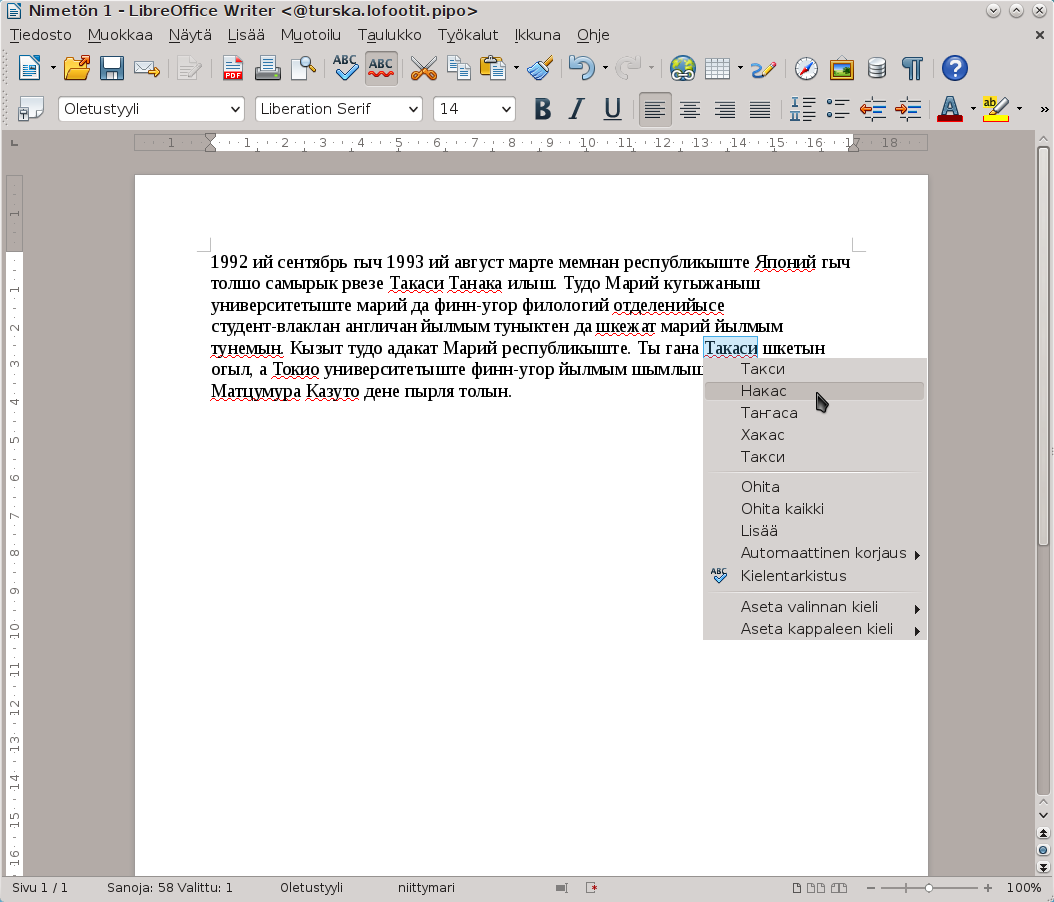The height and width of the screenshot is (902, 1054).
Task: Insert a hyperlink with the globe icon
Action: tap(682, 69)
